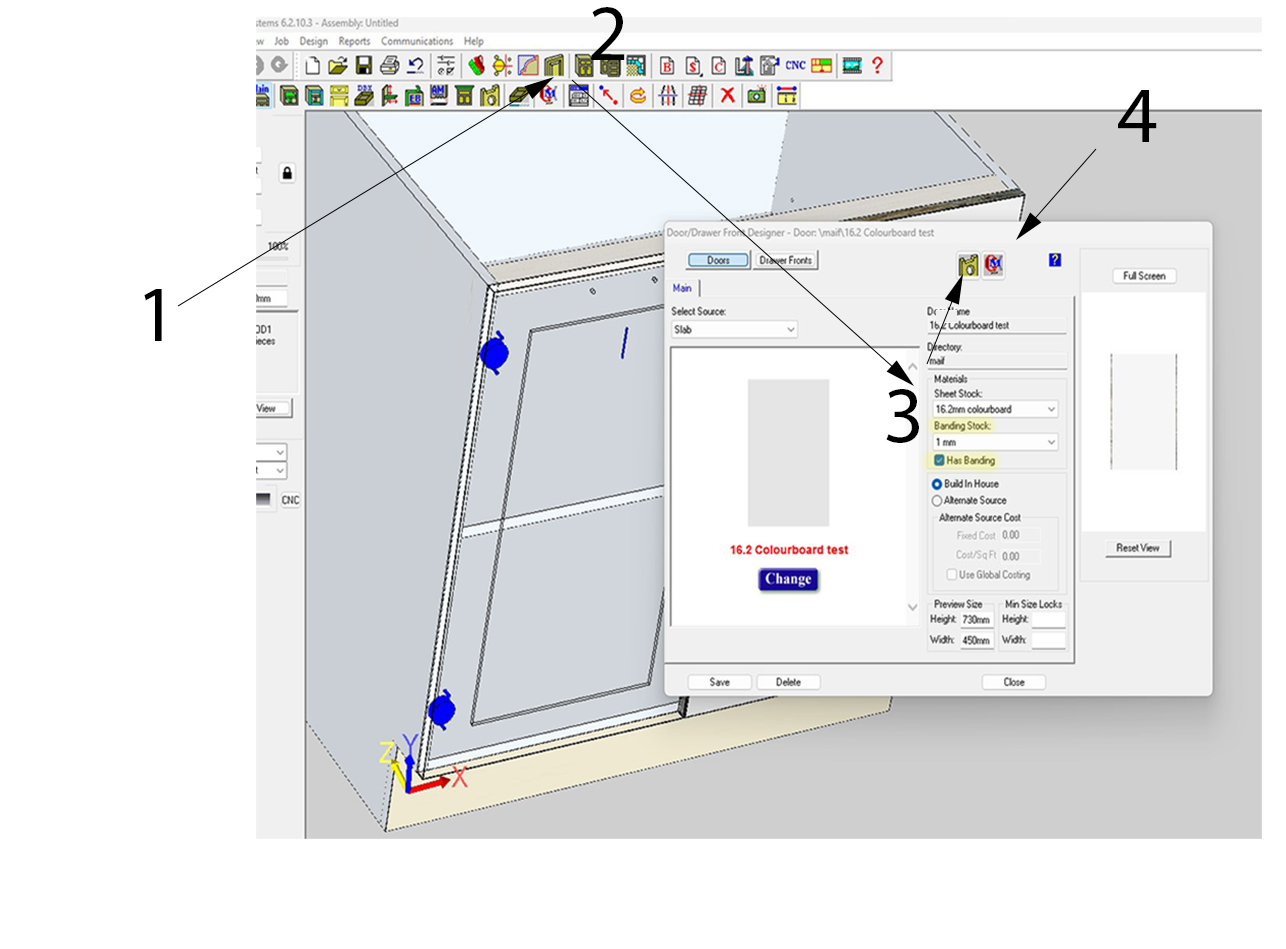The height and width of the screenshot is (949, 1286).
Task: Click the blue help icon in dialog
Action: 1054,260
